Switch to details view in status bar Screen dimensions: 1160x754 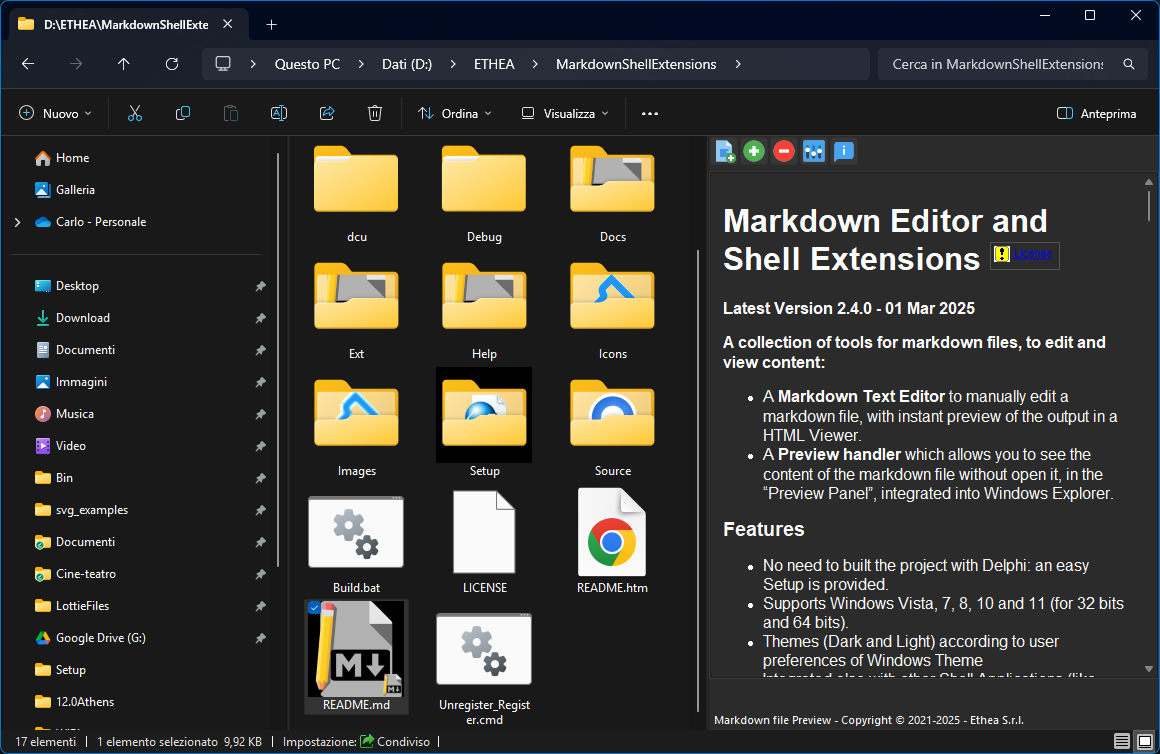[x=1122, y=741]
